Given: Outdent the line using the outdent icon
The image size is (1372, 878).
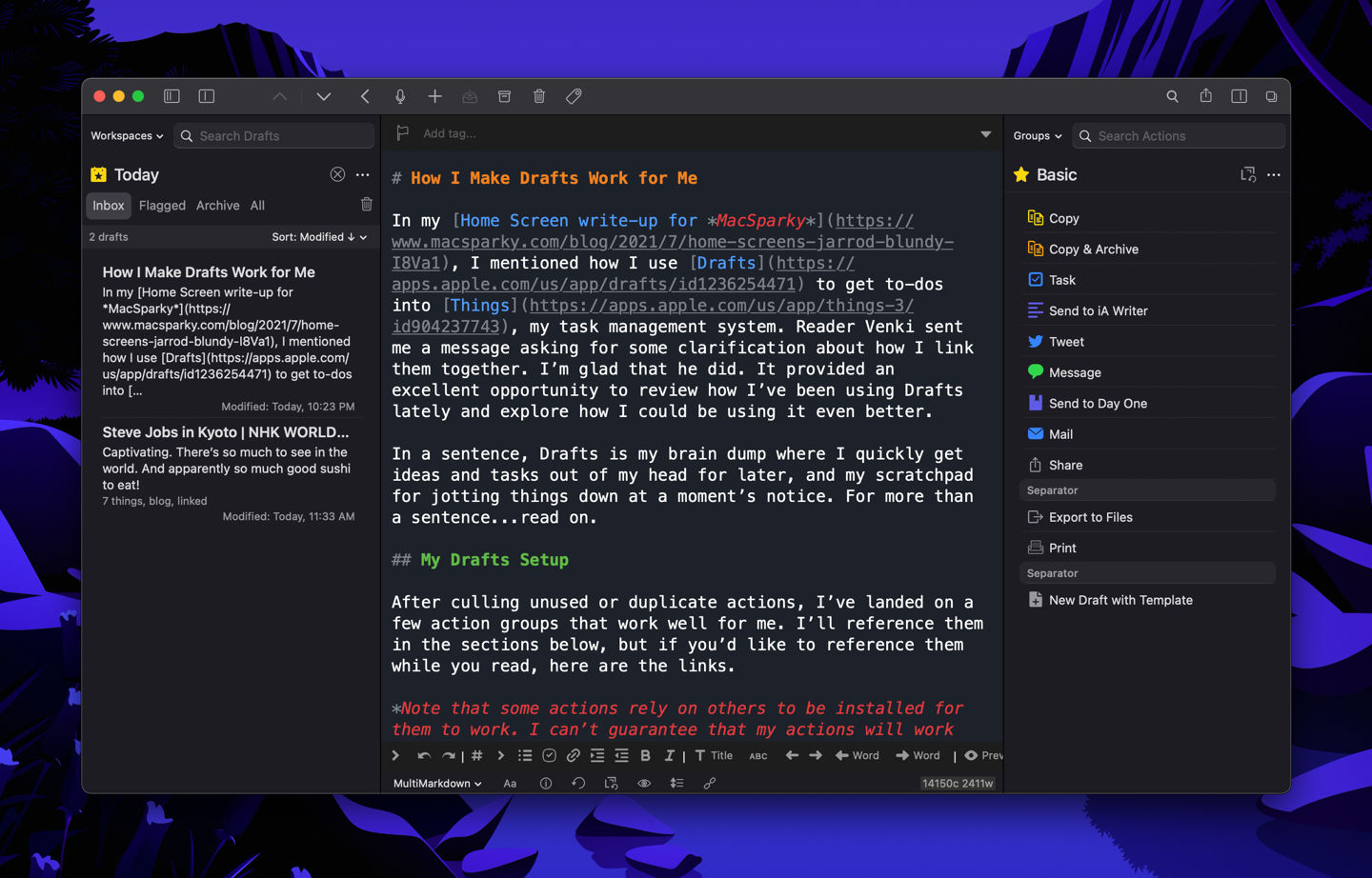Looking at the screenshot, I should tap(621, 755).
